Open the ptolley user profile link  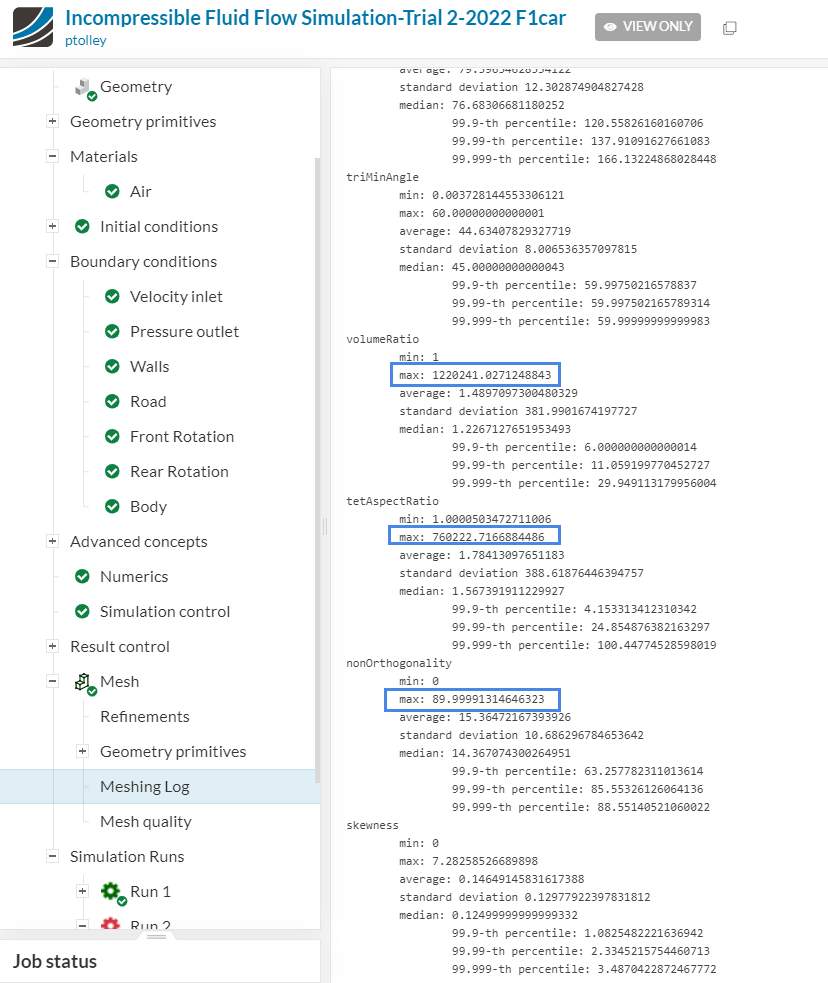(85, 40)
